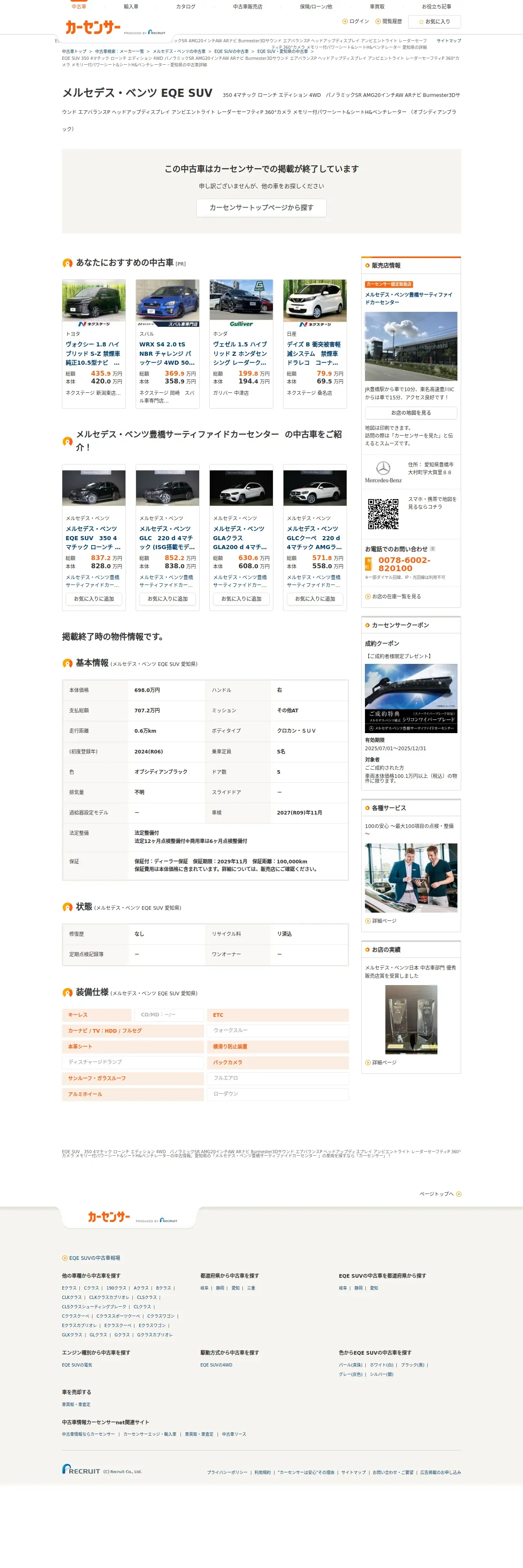Click the ページトップへ link
The height and width of the screenshot is (1568, 523).
click(x=440, y=1194)
